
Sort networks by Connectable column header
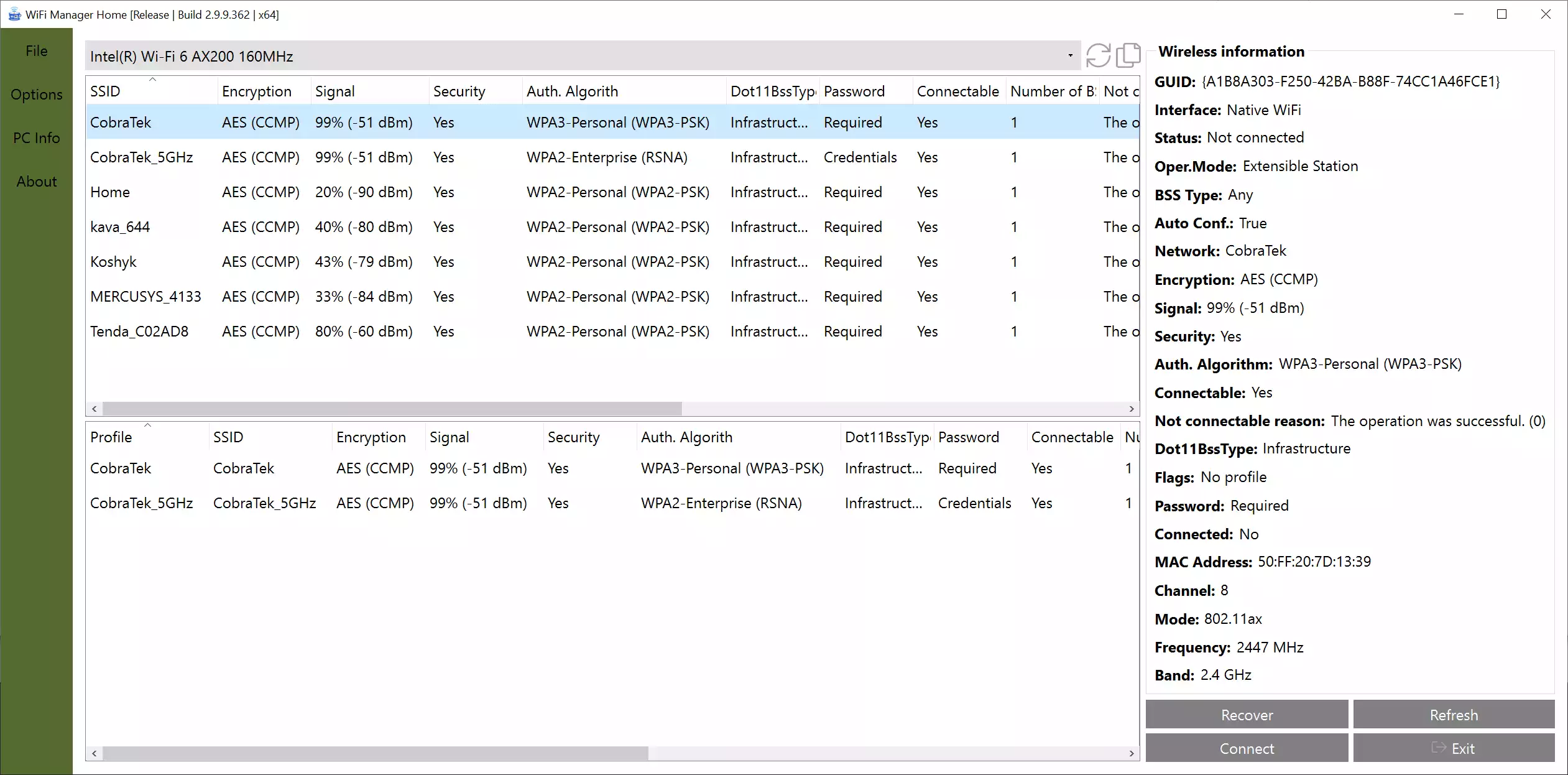(x=959, y=91)
